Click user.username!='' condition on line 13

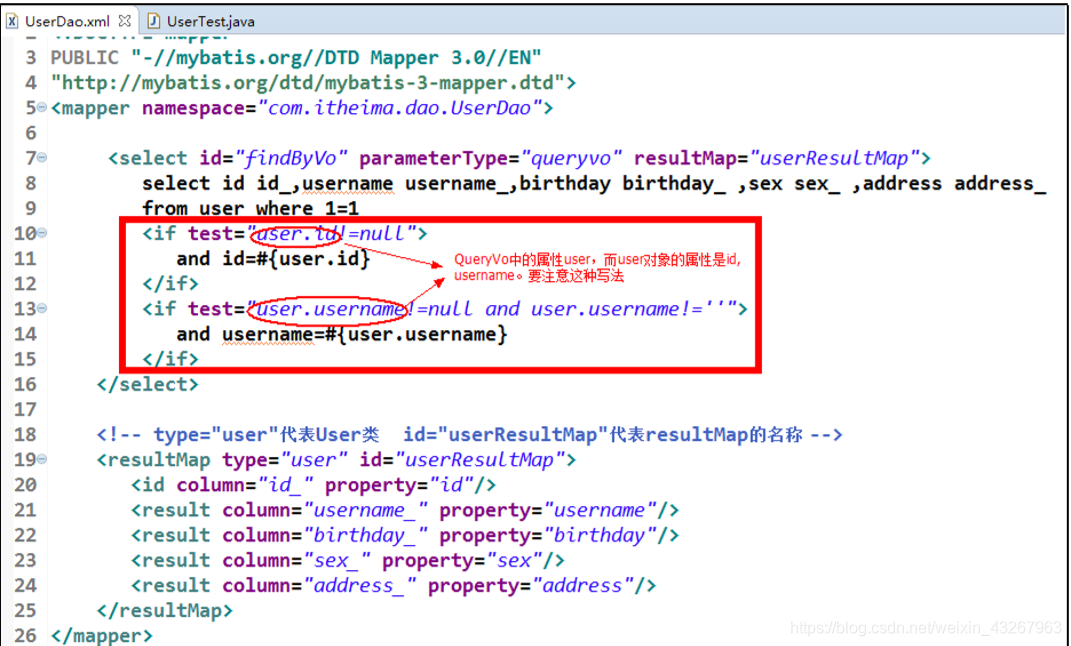click(x=626, y=309)
